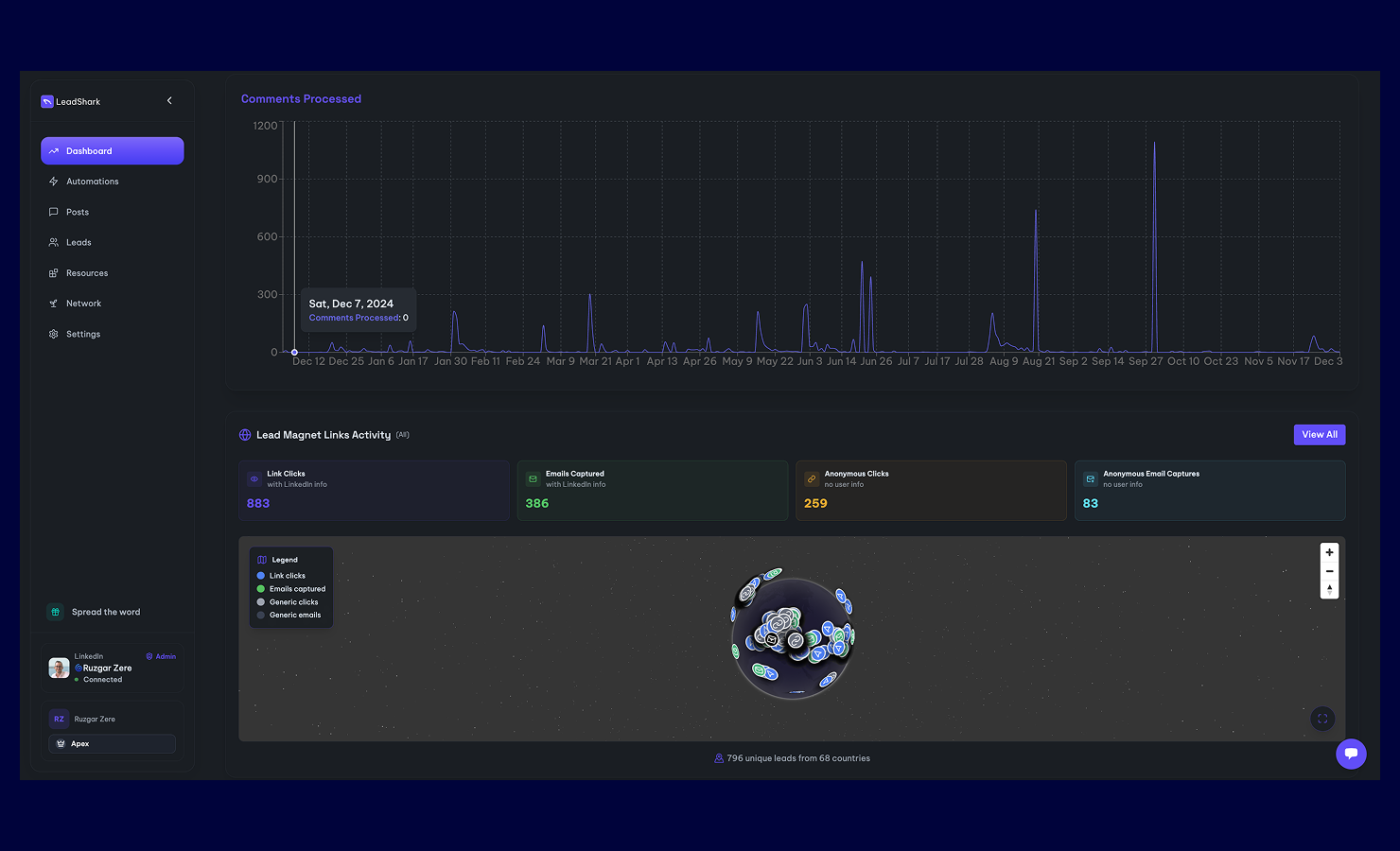Click the LeadShark logo icon
This screenshot has width=1400, height=851.
(x=47, y=102)
